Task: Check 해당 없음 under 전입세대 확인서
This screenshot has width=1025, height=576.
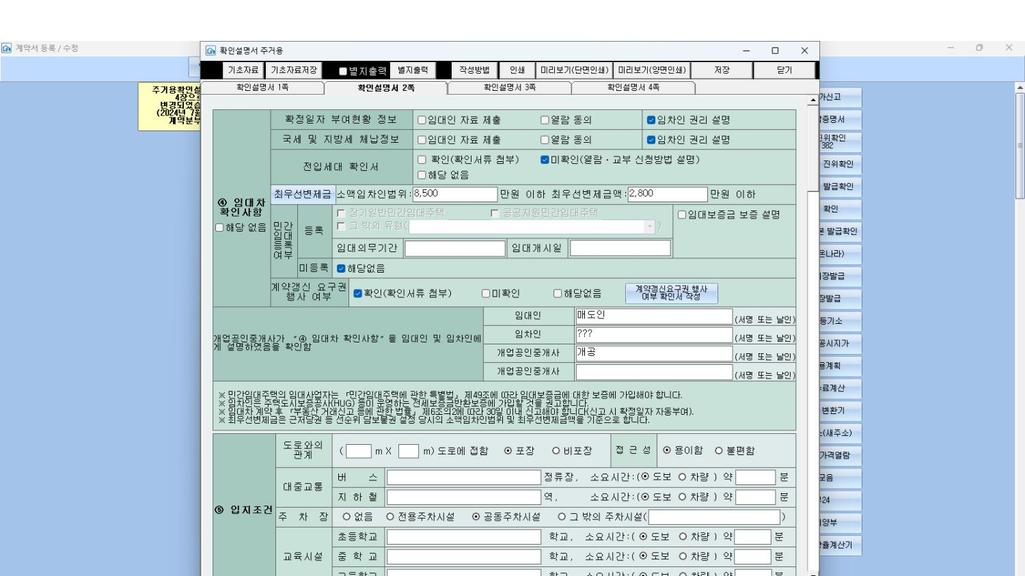Action: (x=422, y=175)
